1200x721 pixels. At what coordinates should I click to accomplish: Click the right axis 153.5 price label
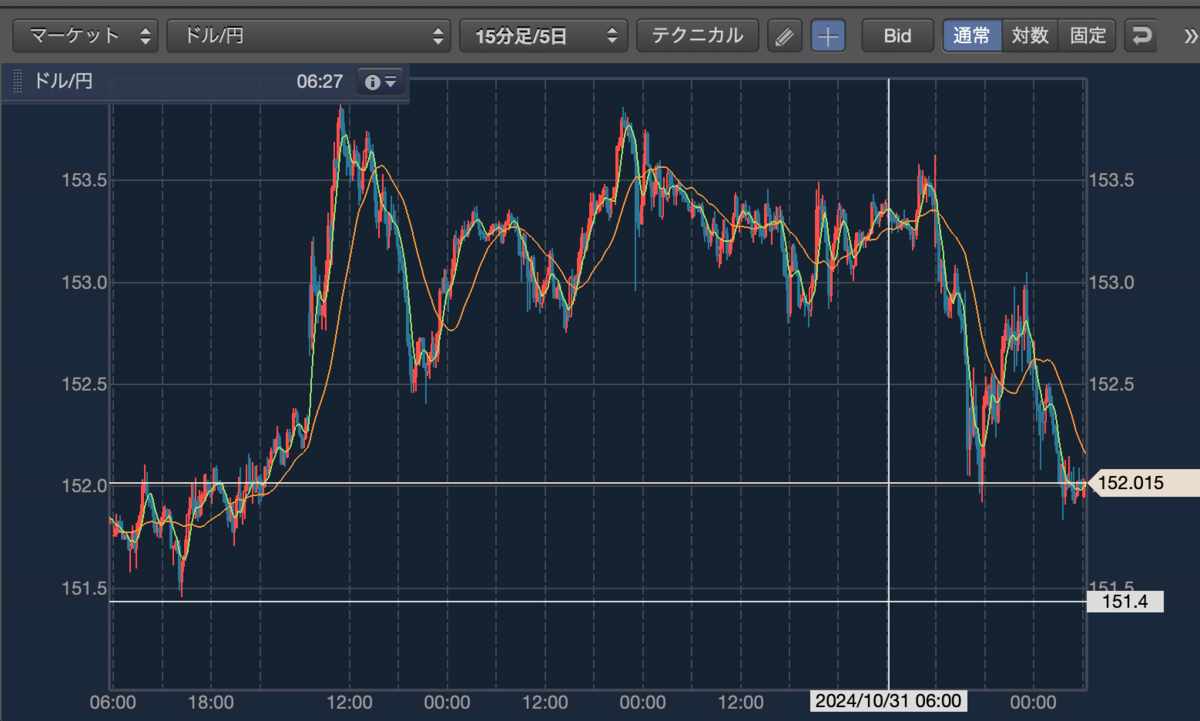coord(1110,180)
